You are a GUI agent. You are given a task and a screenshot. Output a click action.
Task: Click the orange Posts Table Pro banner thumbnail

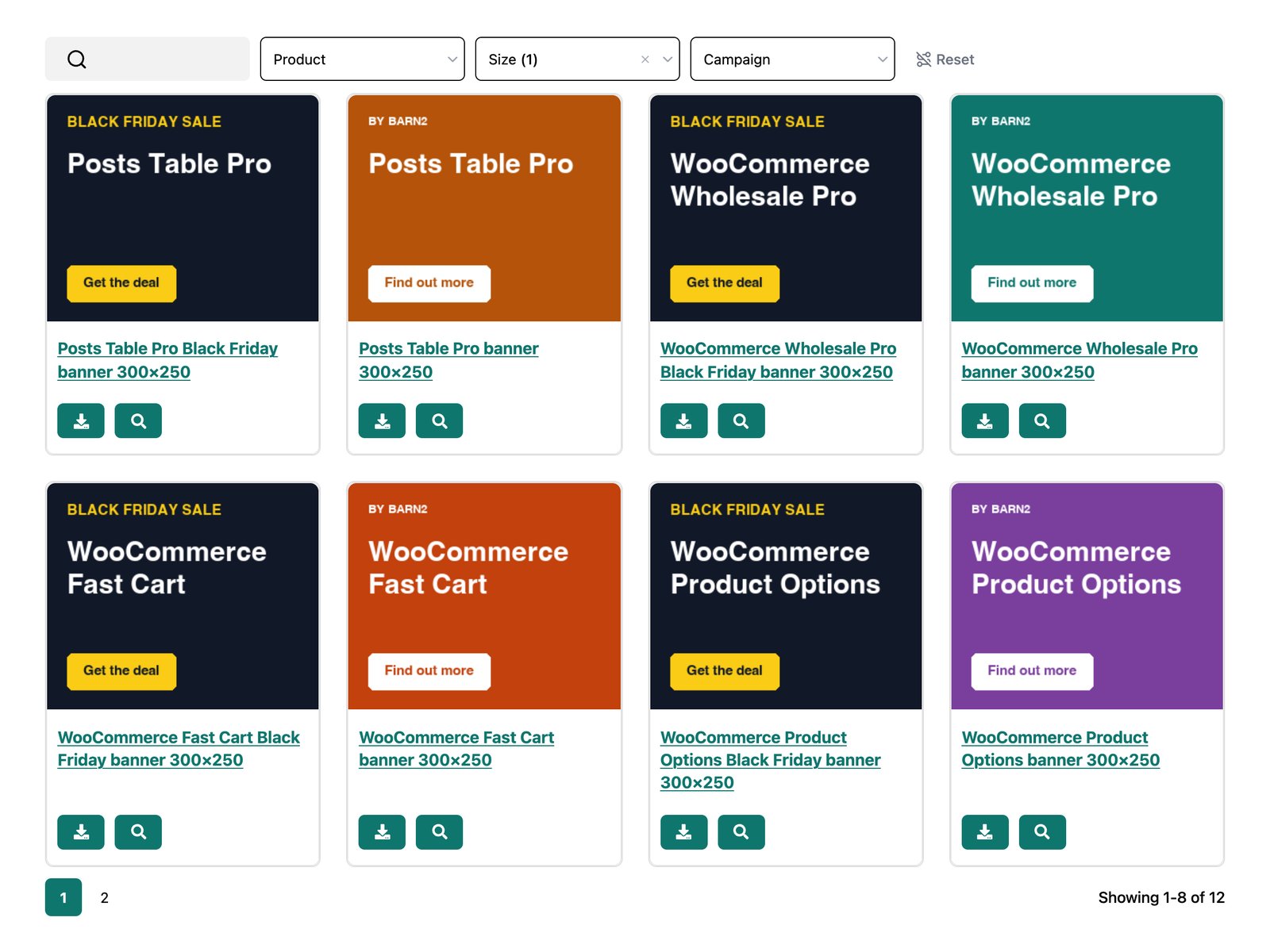click(x=484, y=208)
